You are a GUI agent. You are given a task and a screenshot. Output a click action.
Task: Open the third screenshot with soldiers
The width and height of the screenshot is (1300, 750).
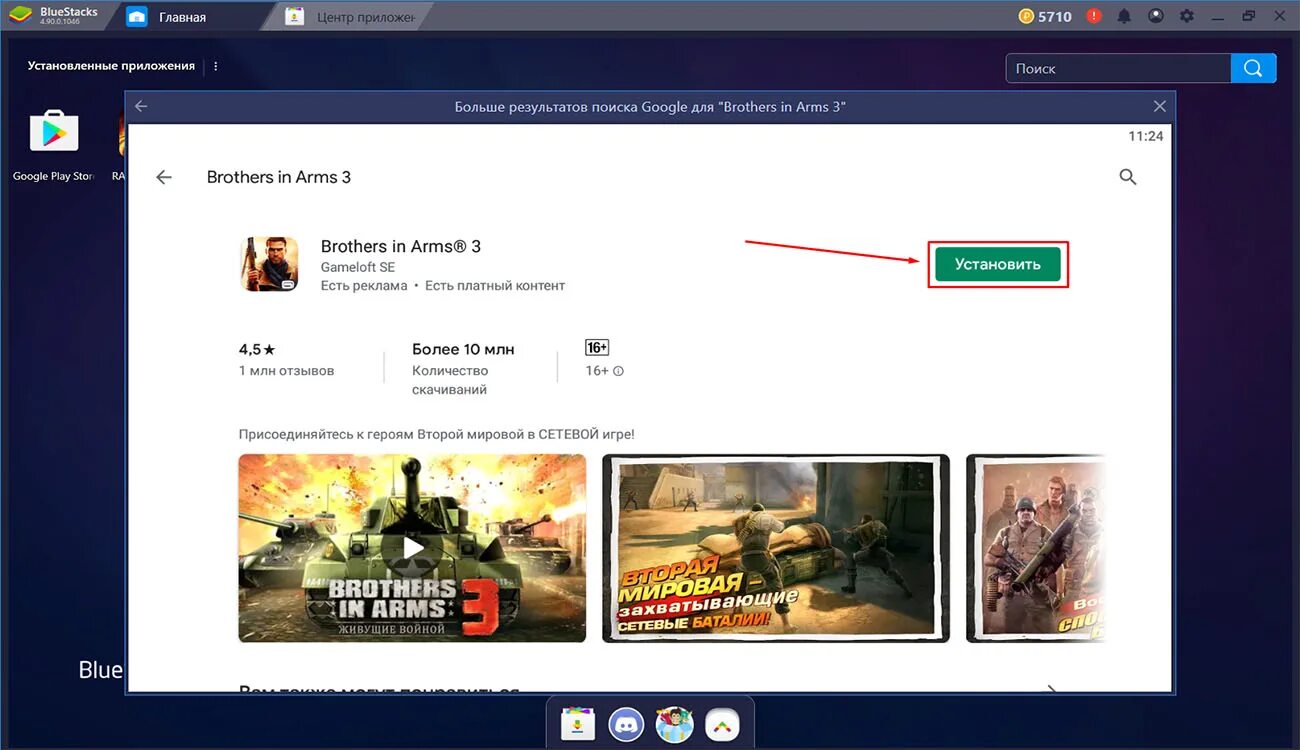tap(1036, 548)
